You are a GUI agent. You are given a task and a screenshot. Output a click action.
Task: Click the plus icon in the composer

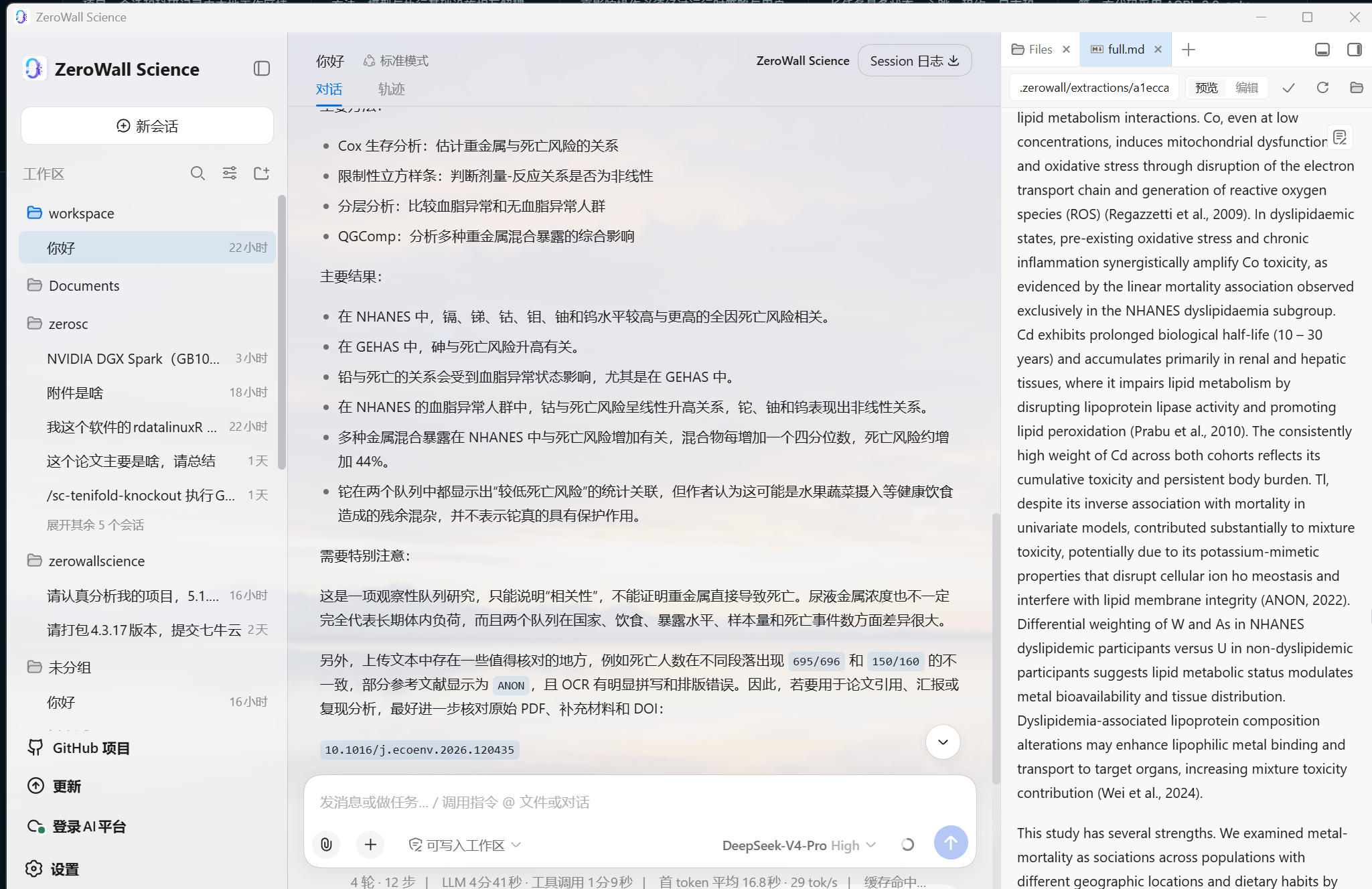pos(370,845)
